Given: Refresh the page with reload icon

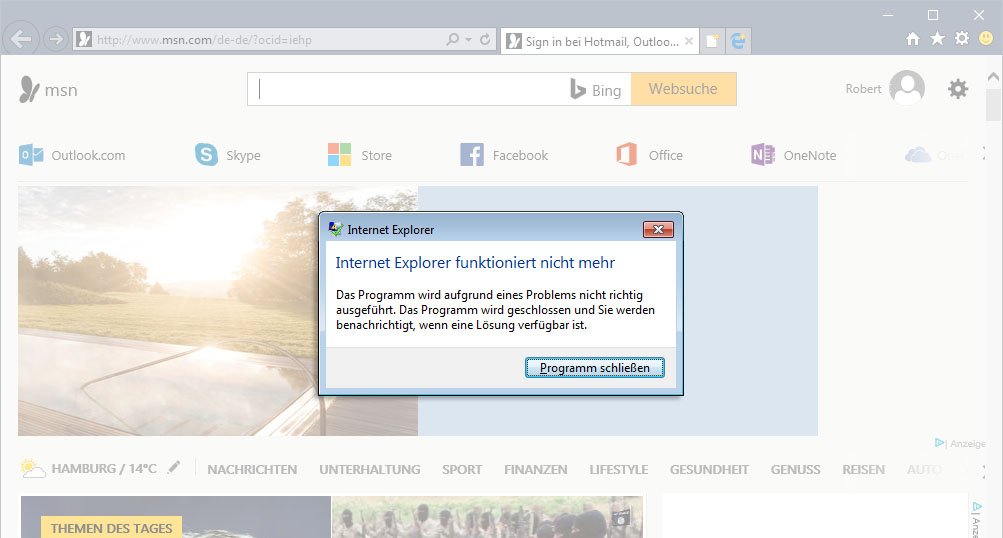Looking at the screenshot, I should point(485,40).
